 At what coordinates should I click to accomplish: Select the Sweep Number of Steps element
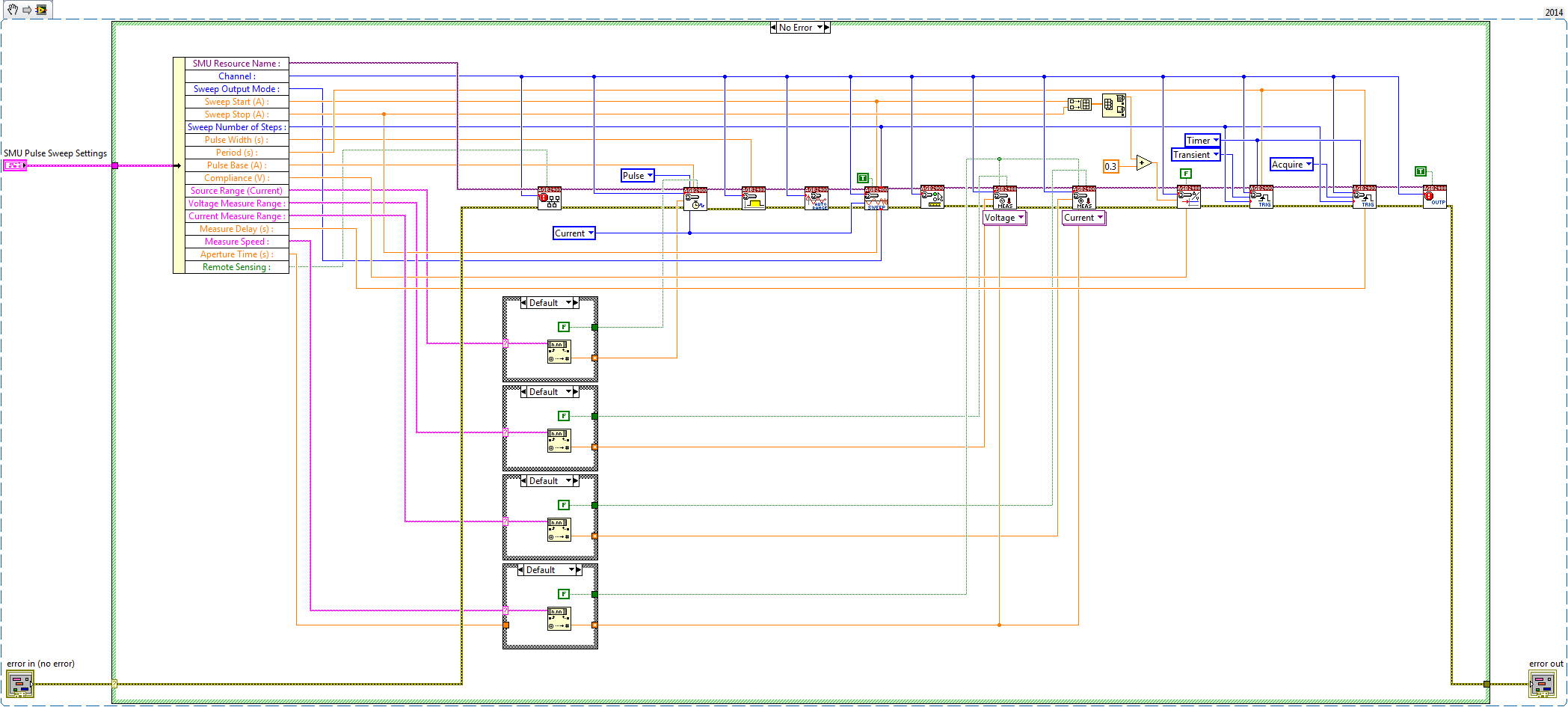[x=237, y=127]
